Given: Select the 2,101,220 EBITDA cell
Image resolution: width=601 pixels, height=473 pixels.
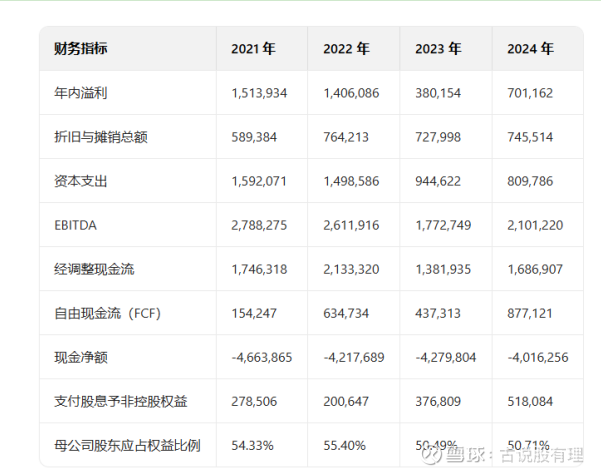Looking at the screenshot, I should coord(536,225).
